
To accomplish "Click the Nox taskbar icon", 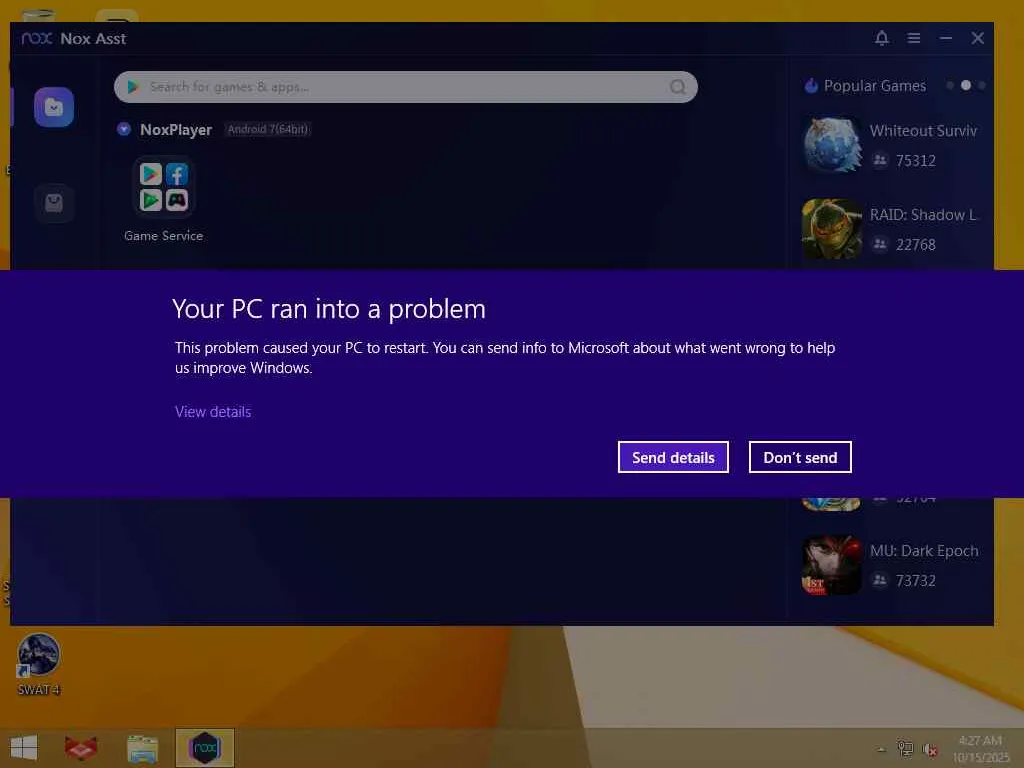I will pos(204,748).
